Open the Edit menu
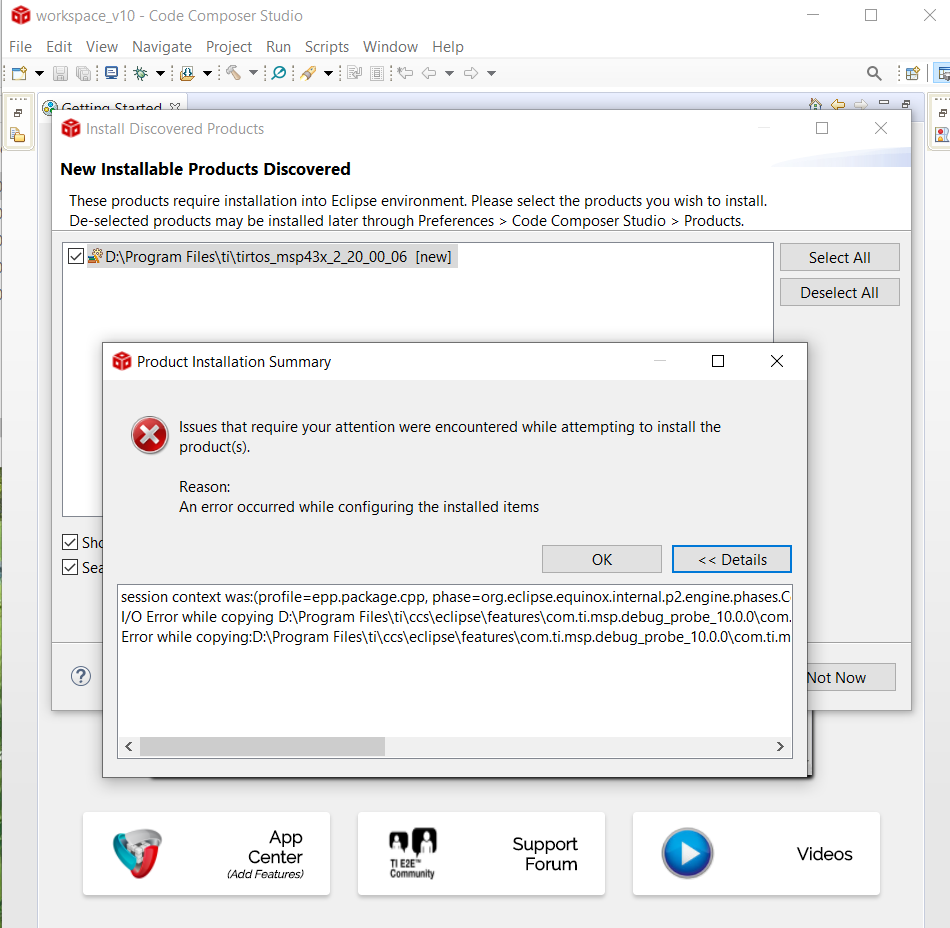Screen dimensions: 950x928 [59, 47]
